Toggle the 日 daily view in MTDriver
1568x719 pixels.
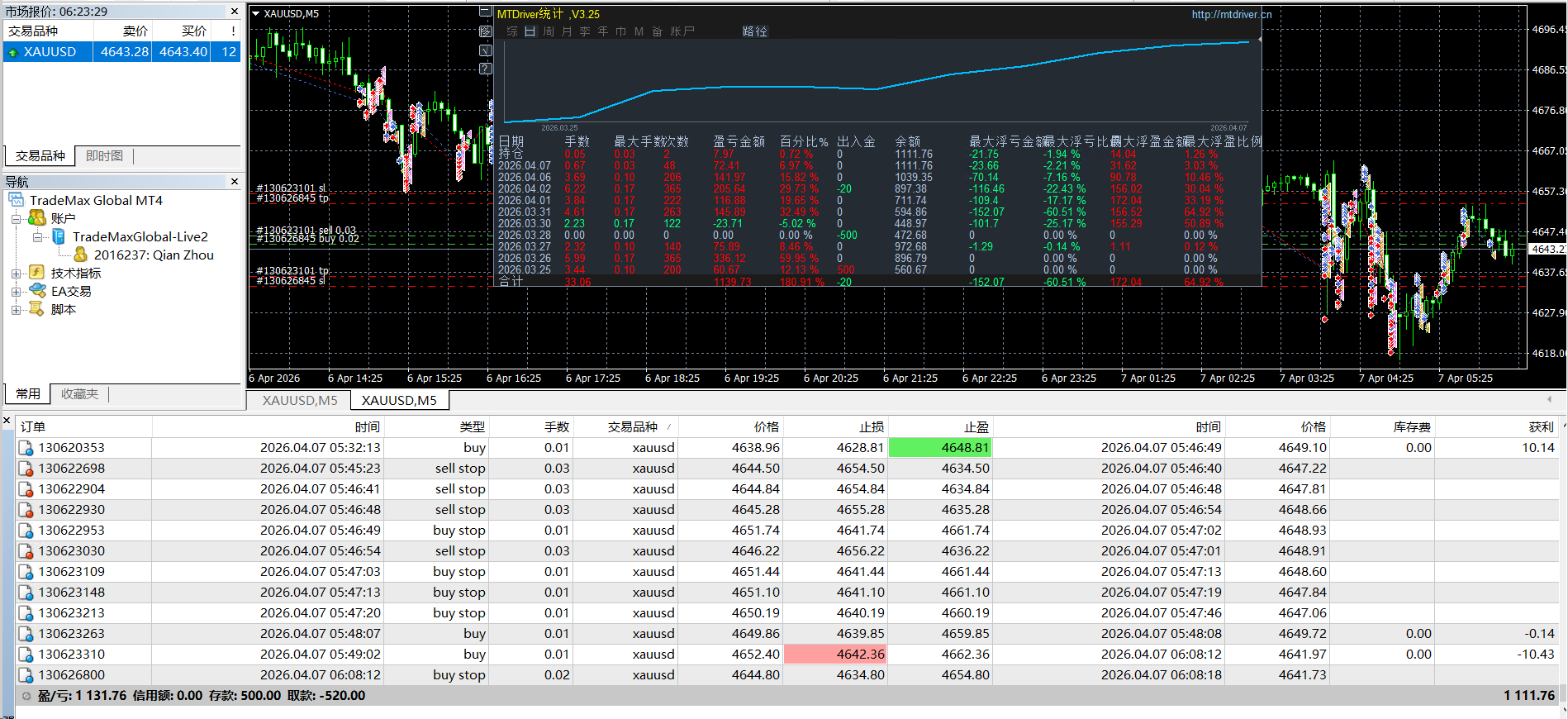pos(530,31)
